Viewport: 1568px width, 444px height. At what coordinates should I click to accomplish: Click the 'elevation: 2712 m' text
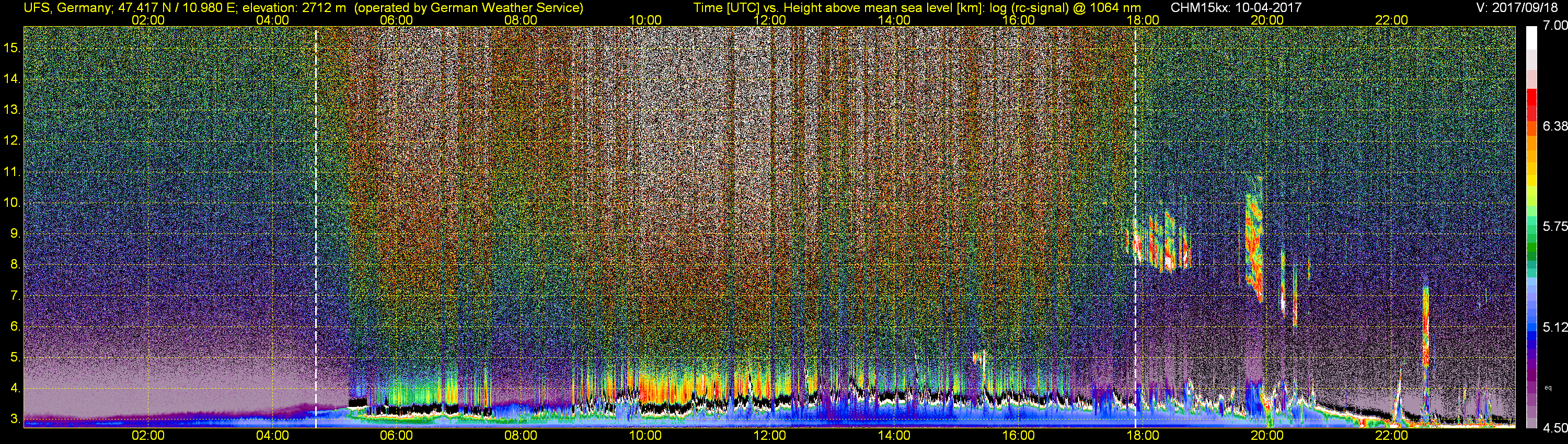click(294, 7)
